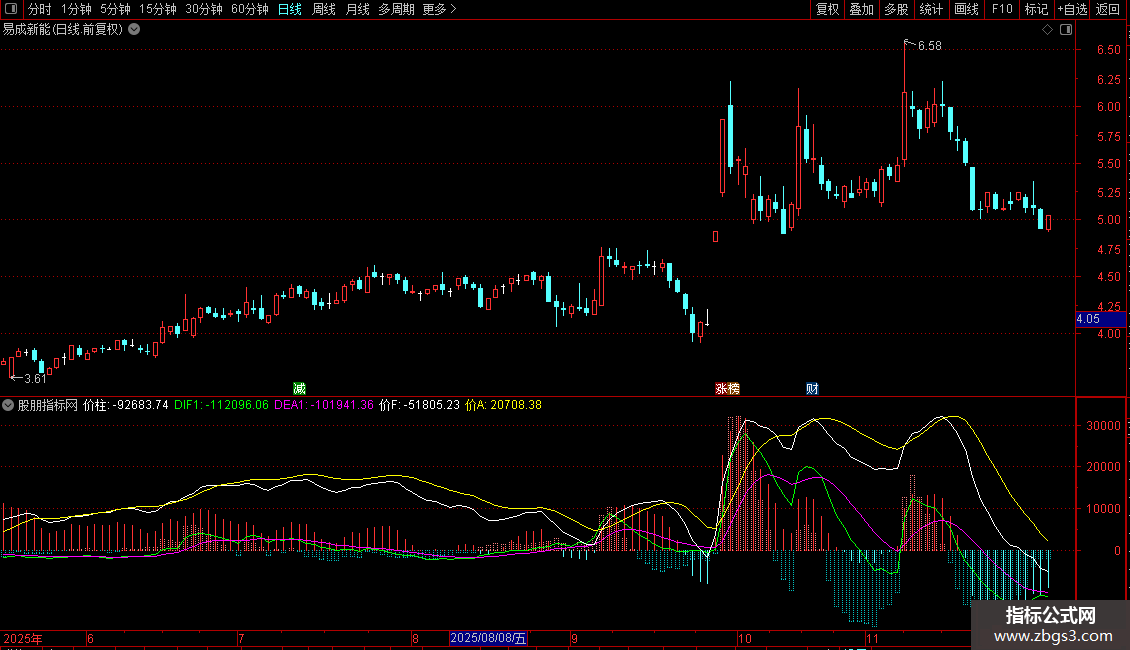Click the +自选 add to watchlist button

[x=1072, y=9]
